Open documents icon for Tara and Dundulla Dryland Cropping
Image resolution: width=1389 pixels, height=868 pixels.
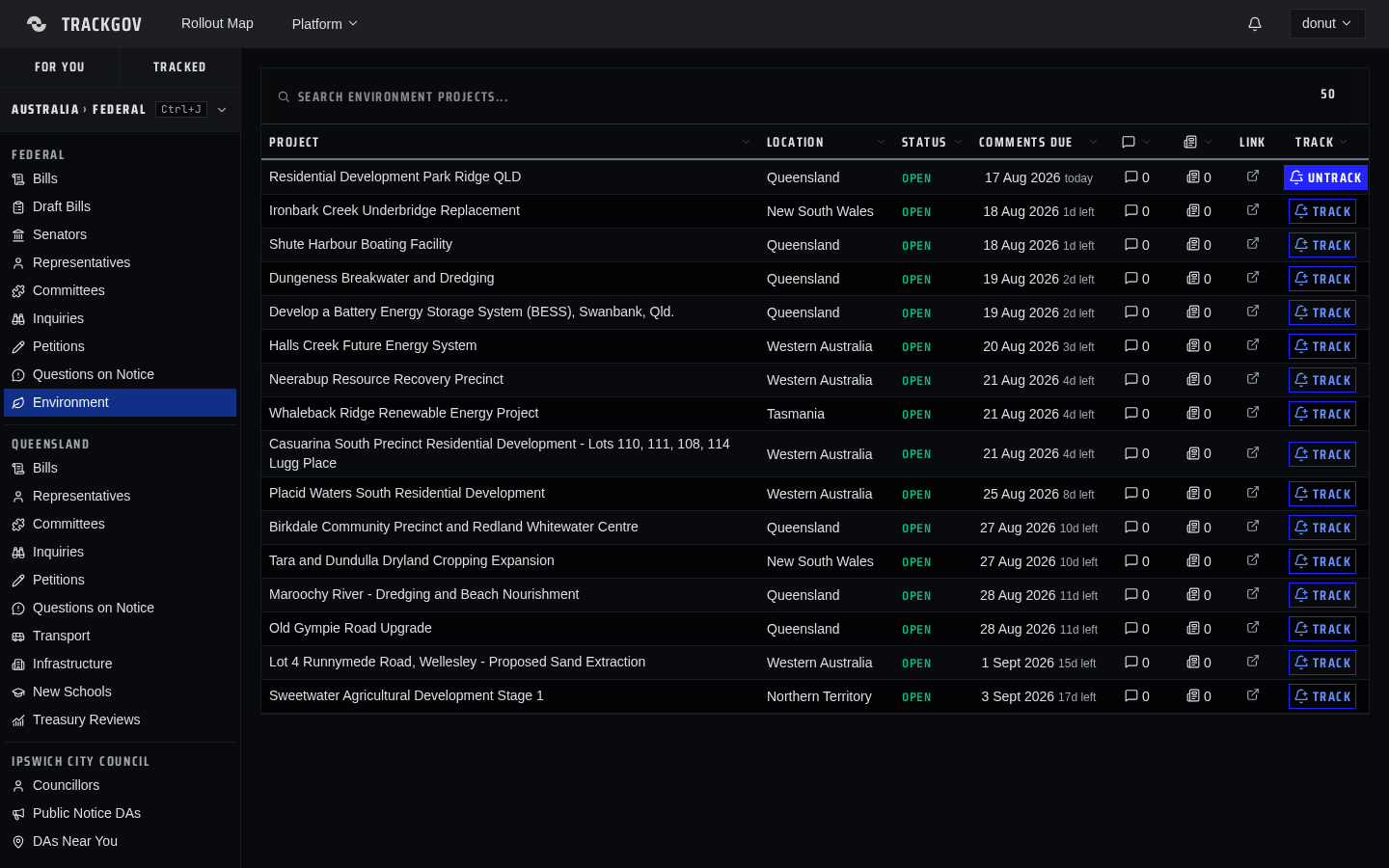coord(1193,561)
